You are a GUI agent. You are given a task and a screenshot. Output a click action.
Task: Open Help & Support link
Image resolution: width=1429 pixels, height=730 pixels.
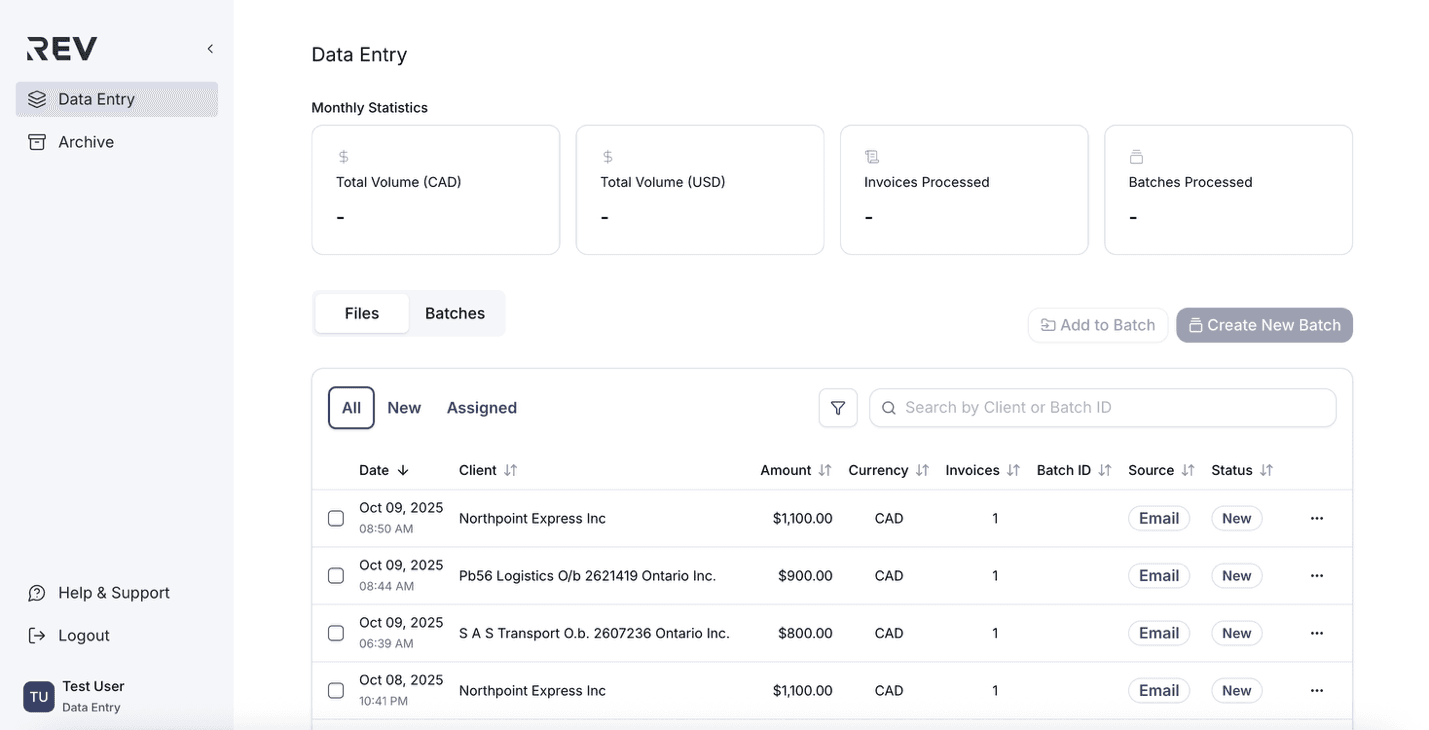tap(113, 593)
